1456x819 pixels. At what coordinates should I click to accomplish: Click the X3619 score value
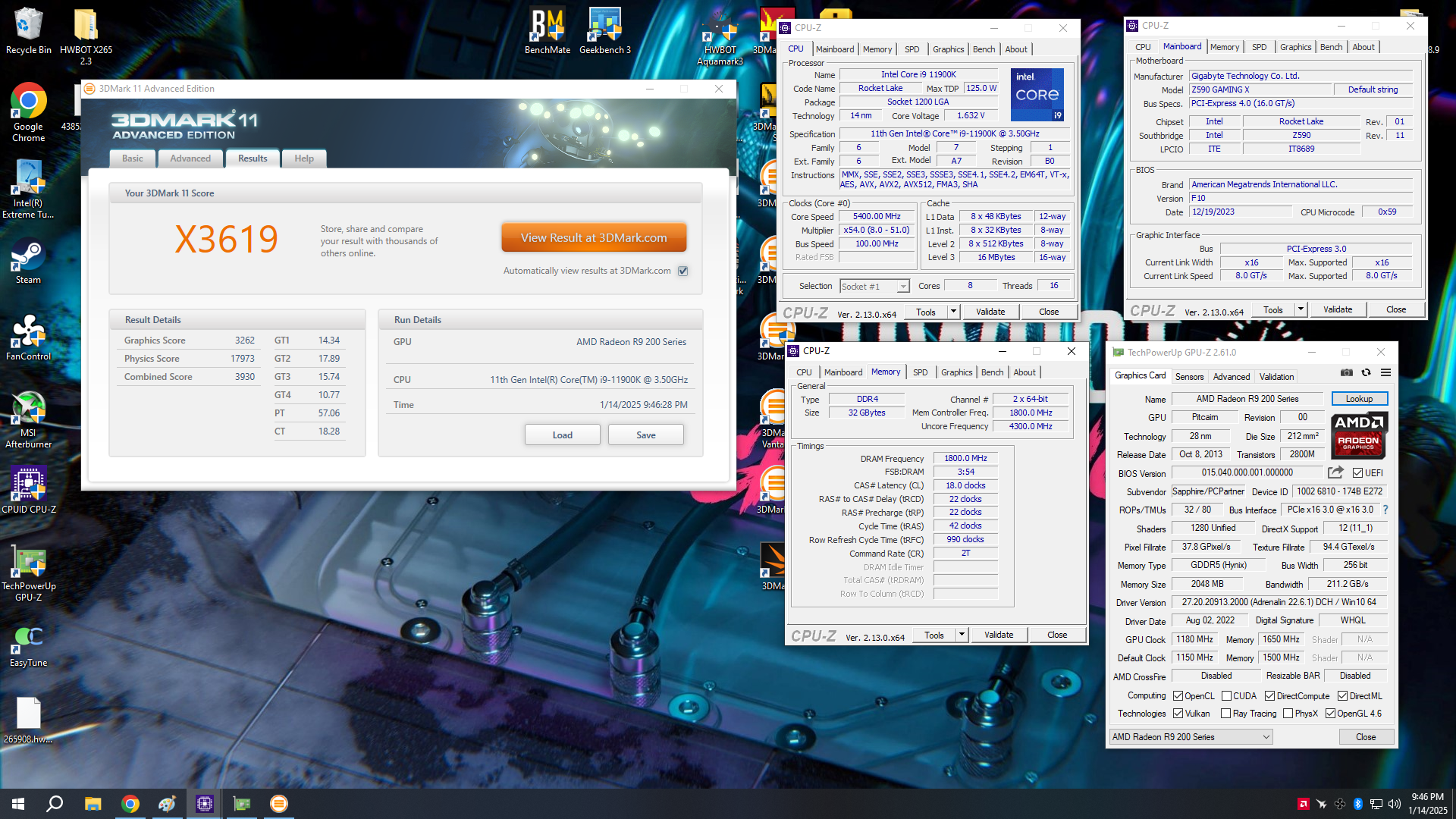click(x=227, y=239)
